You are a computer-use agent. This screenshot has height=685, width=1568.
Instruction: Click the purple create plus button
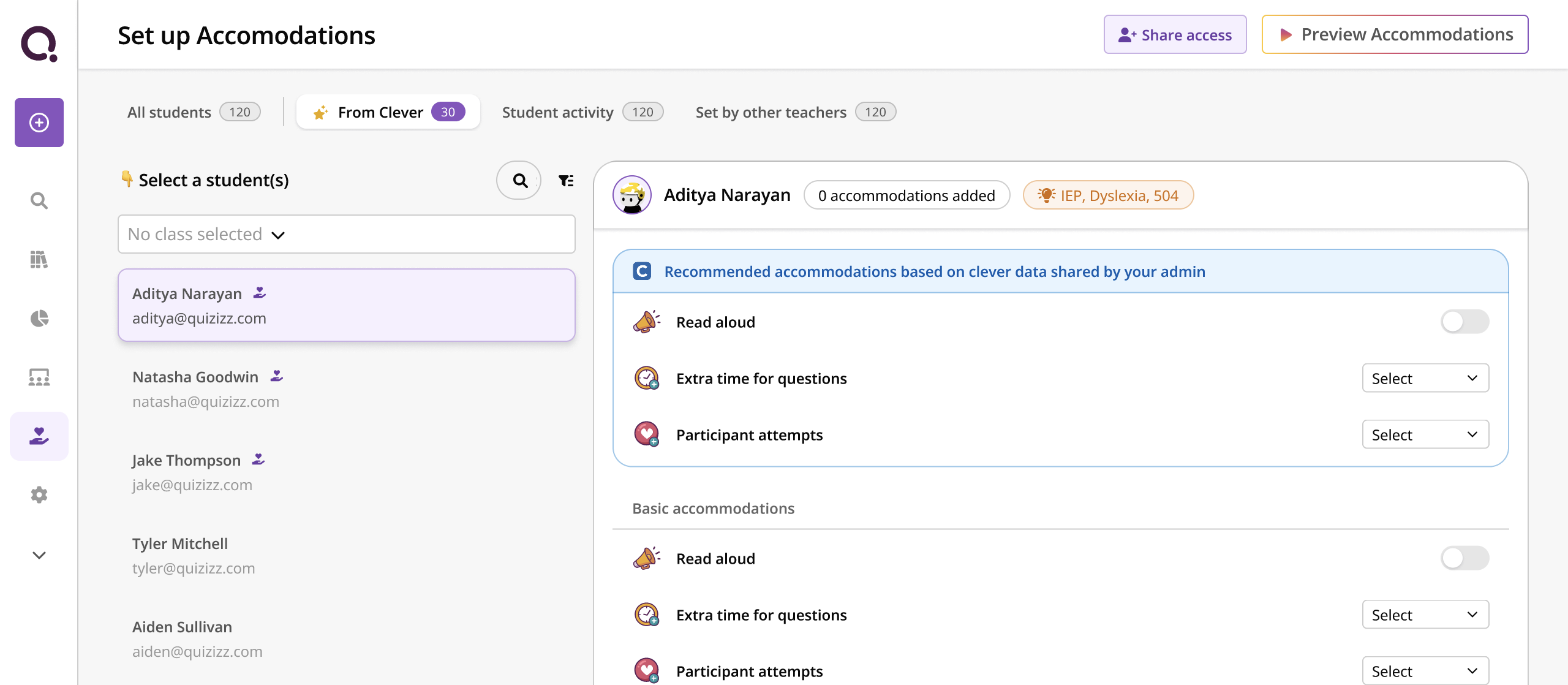[x=39, y=123]
